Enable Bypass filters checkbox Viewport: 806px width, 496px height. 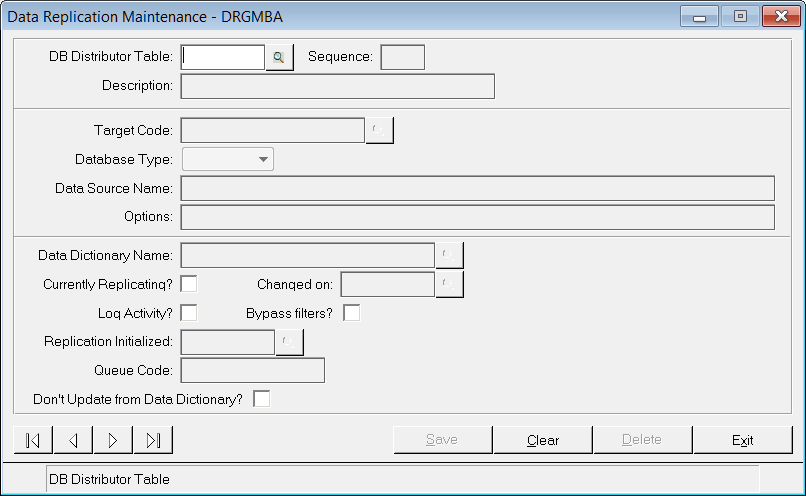[x=352, y=313]
